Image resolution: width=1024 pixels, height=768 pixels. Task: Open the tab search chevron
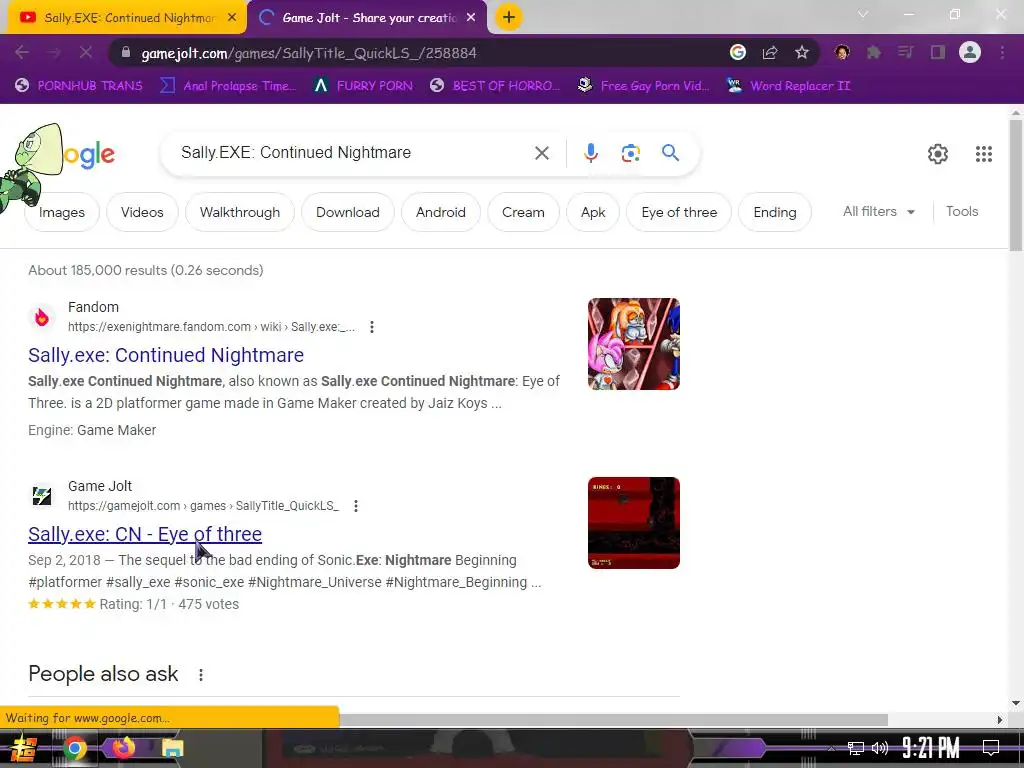pos(863,14)
